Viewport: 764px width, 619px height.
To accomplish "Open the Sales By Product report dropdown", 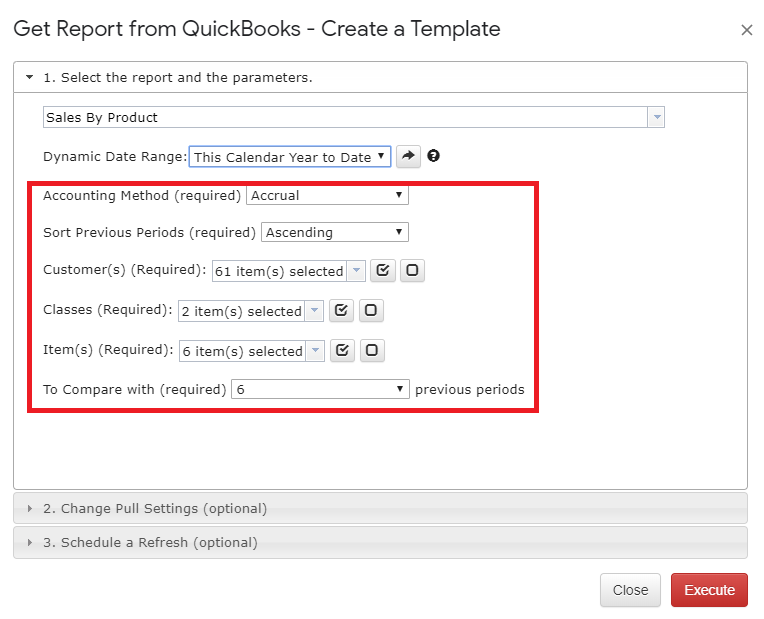I will coord(354,117).
